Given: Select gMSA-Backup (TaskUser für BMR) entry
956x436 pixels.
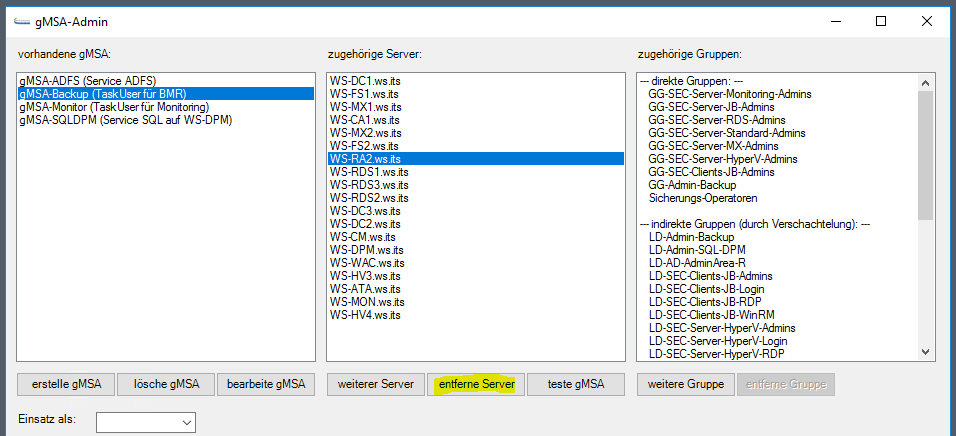Looking at the screenshot, I should point(165,94).
